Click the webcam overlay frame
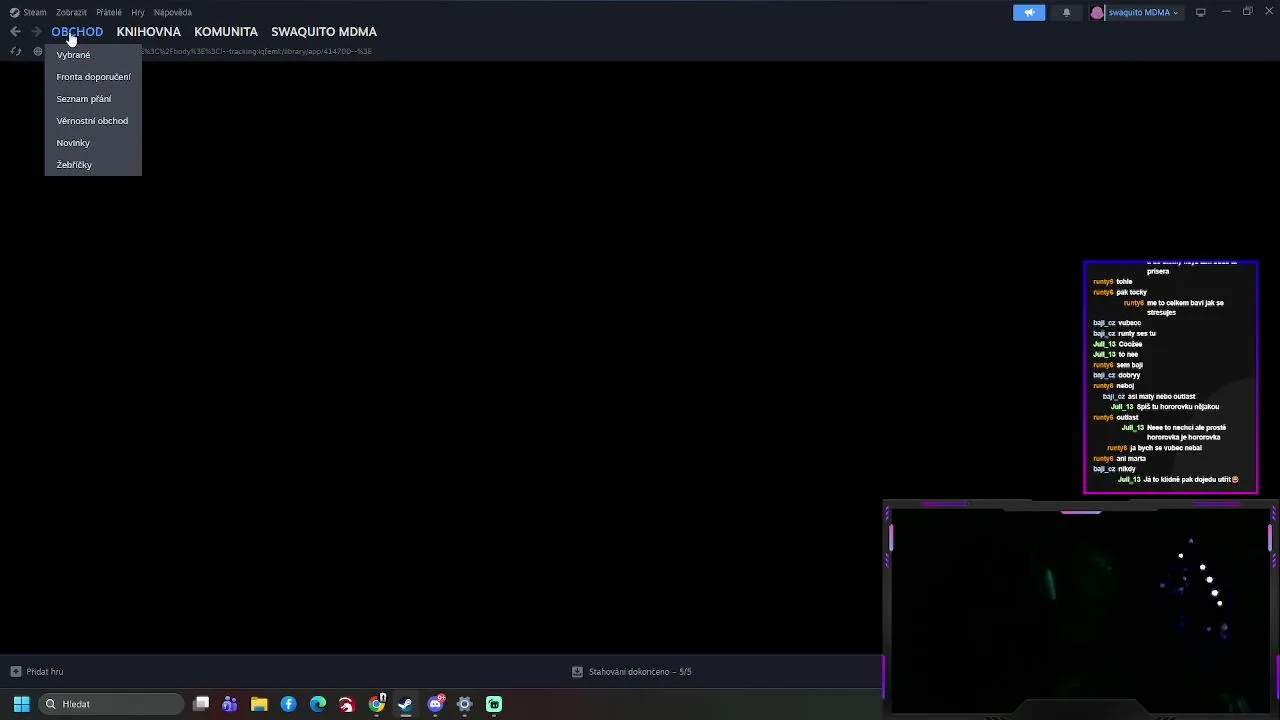 pyautogui.click(x=1081, y=610)
